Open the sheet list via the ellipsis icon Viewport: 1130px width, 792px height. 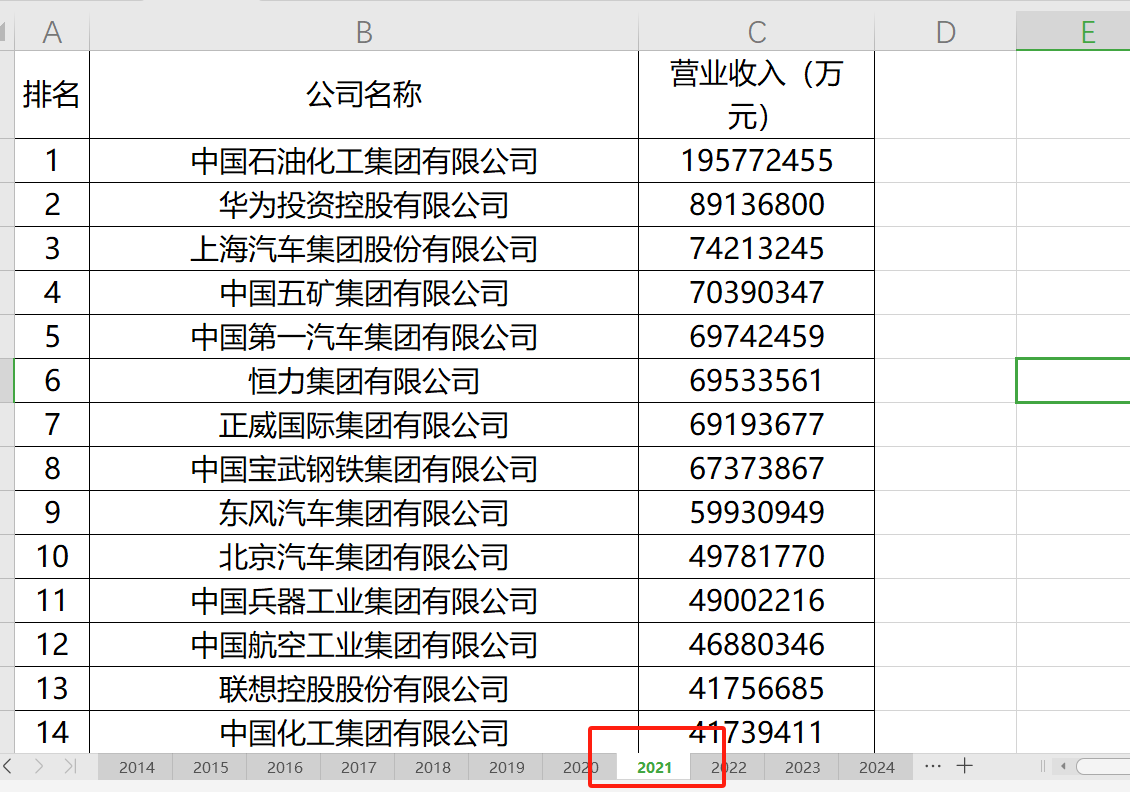[933, 766]
